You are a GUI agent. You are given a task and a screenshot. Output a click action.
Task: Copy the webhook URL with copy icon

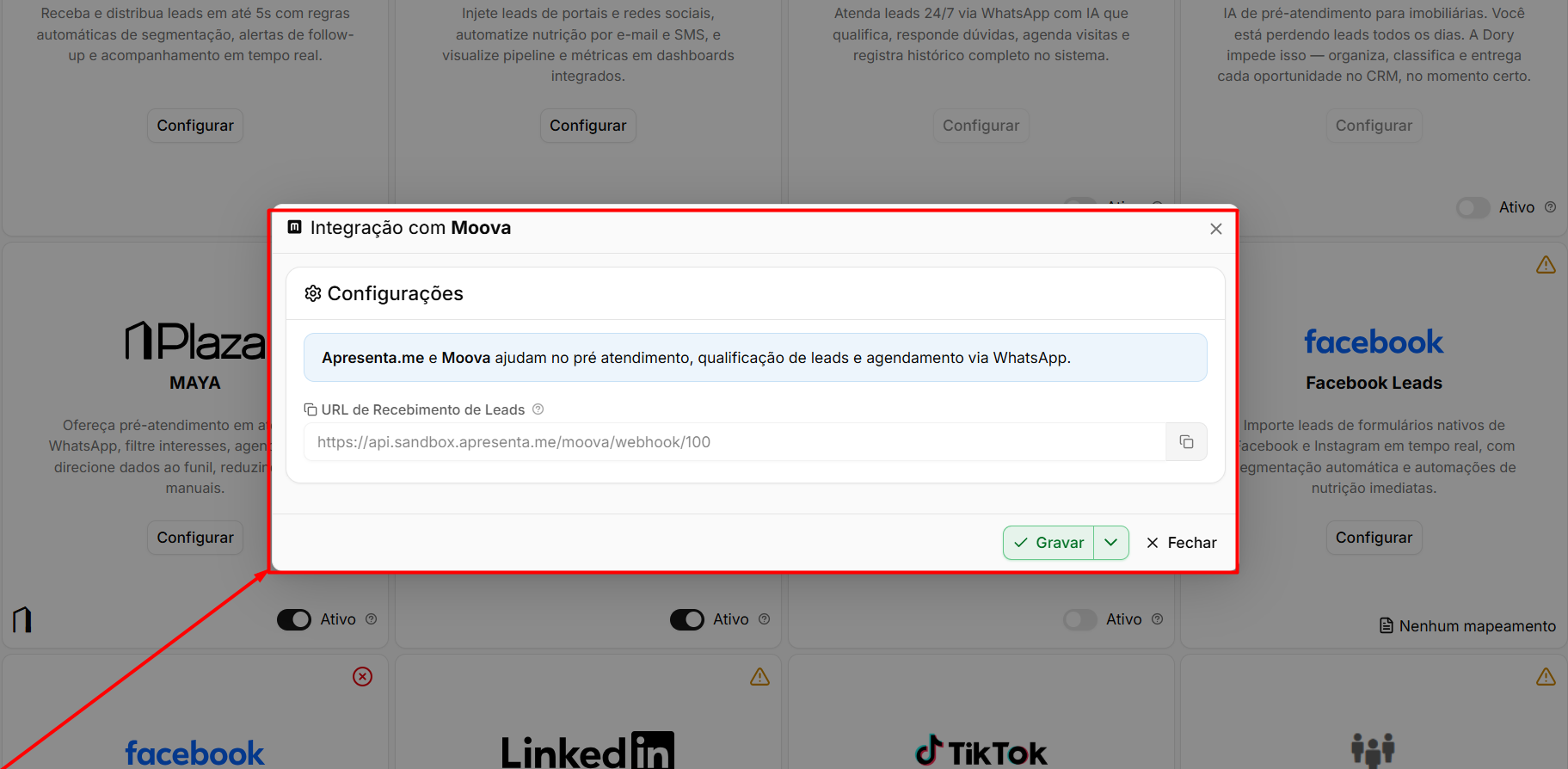coord(1186,442)
